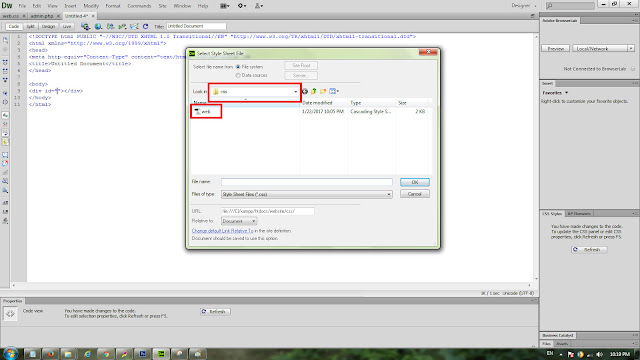Select the File system radio button

pos(238,67)
